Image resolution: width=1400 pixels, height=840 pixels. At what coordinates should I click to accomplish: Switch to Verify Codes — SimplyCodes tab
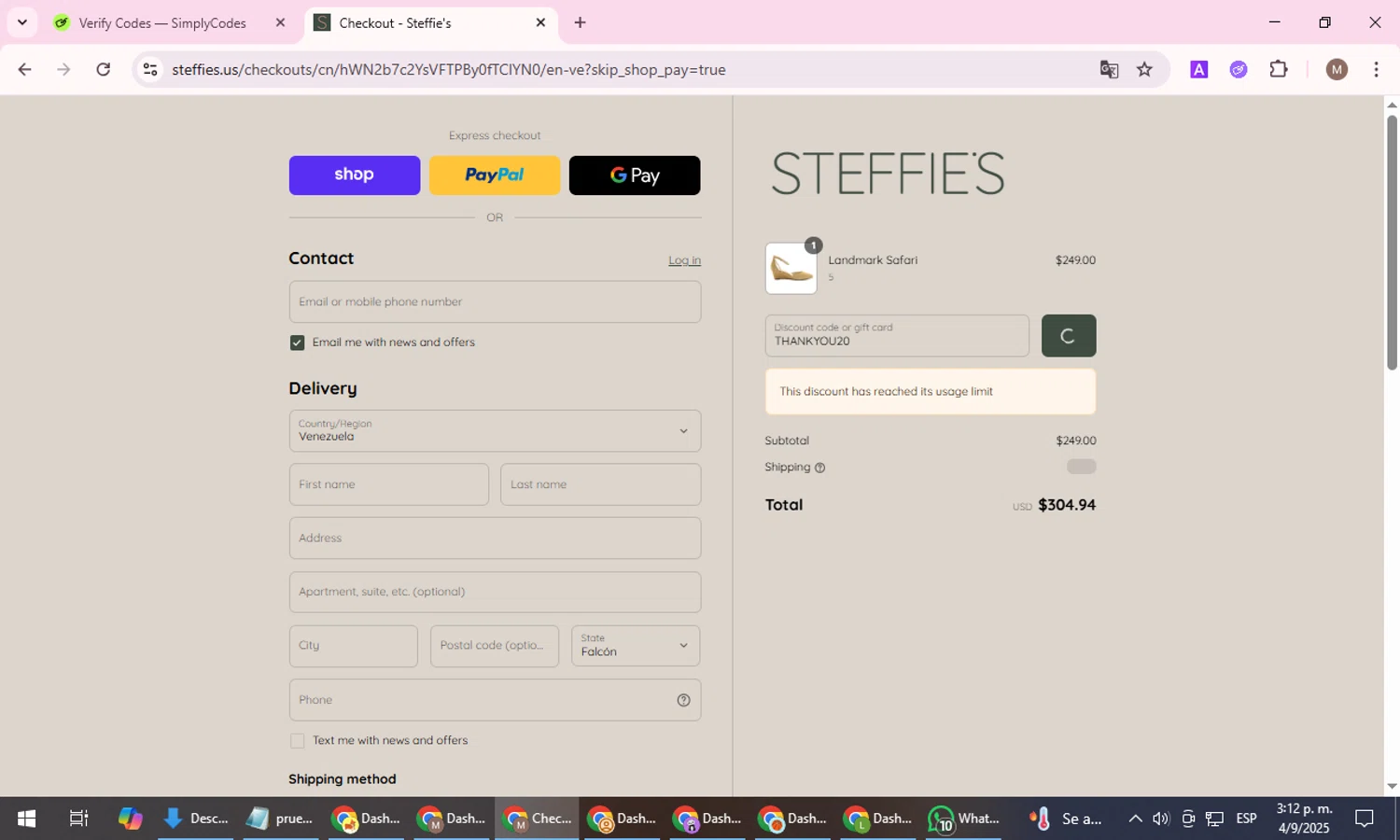click(161, 22)
